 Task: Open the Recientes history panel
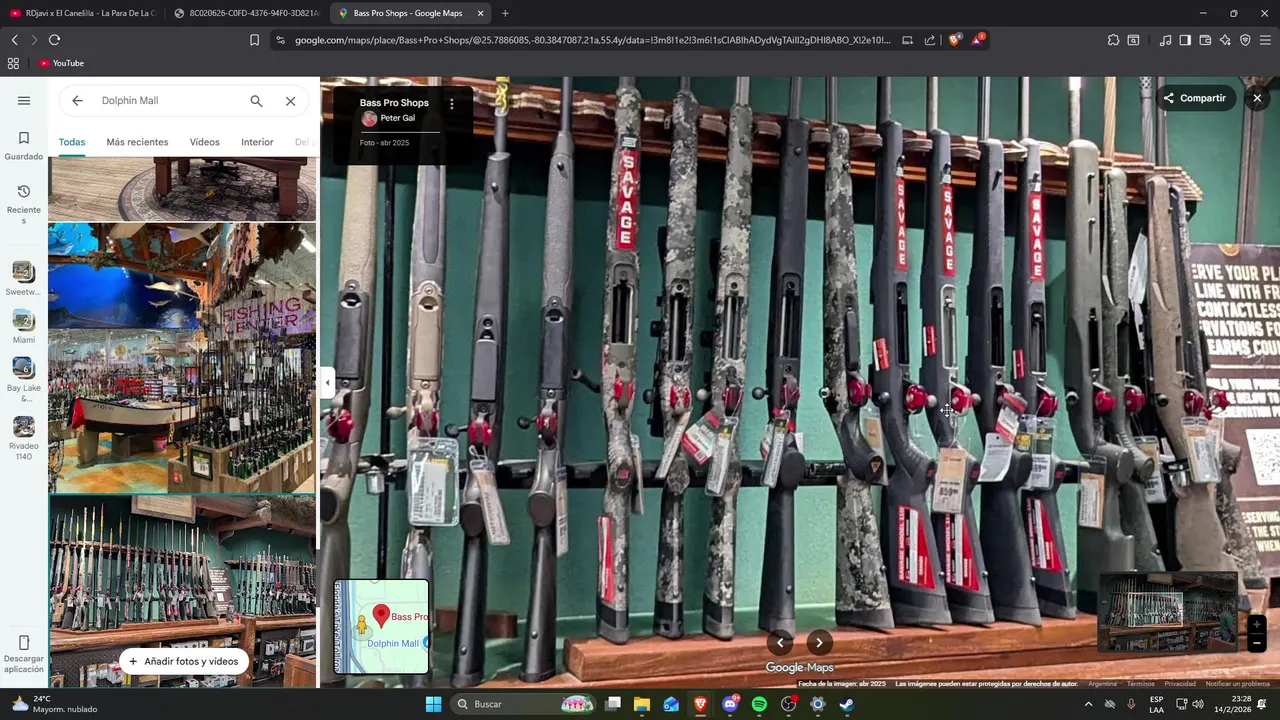(x=24, y=204)
